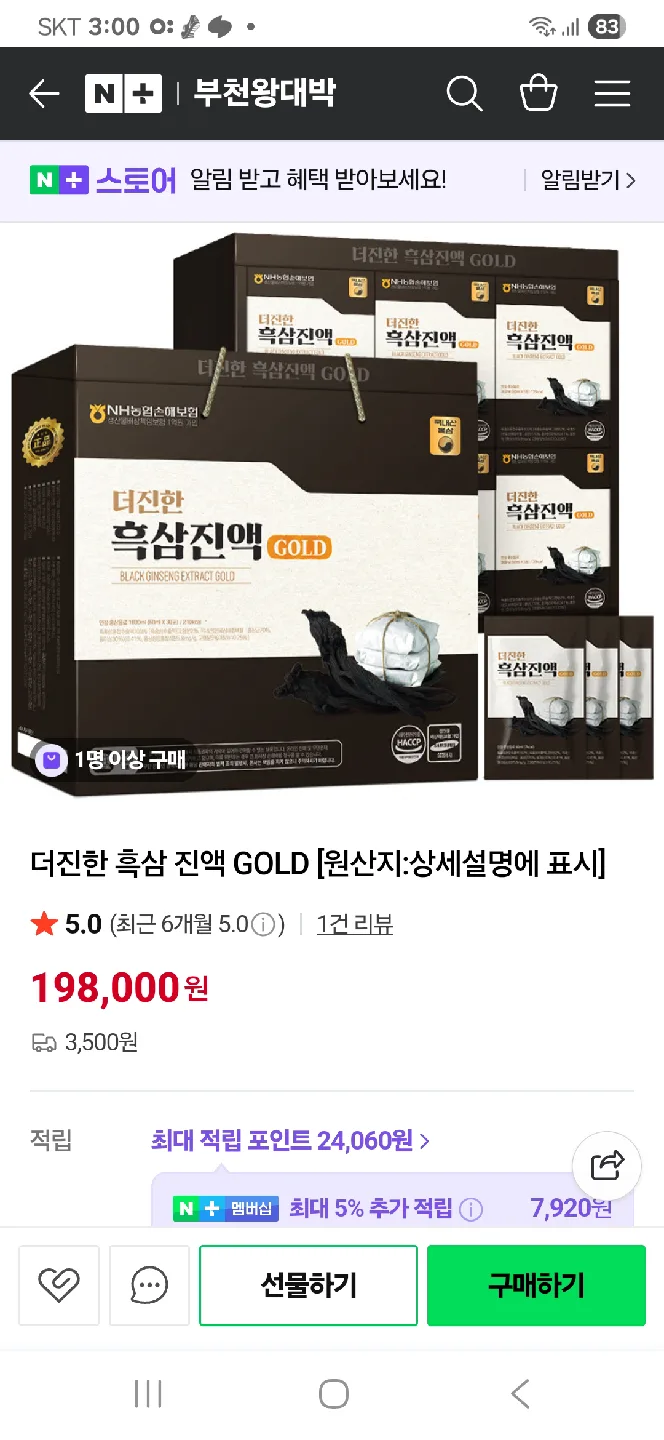Open the hamburger menu
This screenshot has width=664, height=1440.
(612, 94)
